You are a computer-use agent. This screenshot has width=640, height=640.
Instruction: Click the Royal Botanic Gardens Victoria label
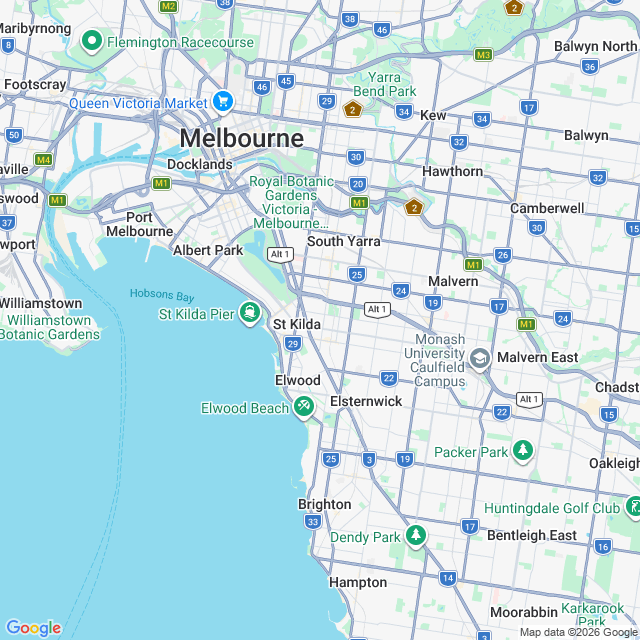(291, 202)
